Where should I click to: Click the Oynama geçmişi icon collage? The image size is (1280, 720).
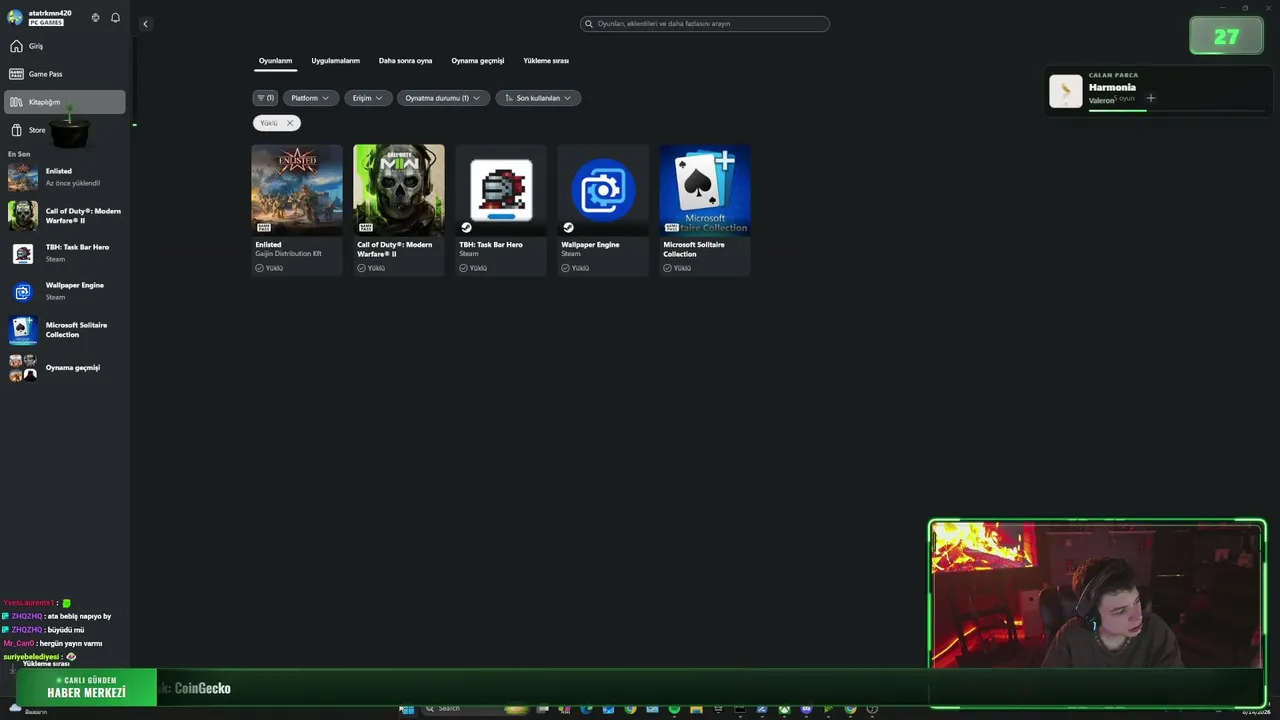pos(23,368)
